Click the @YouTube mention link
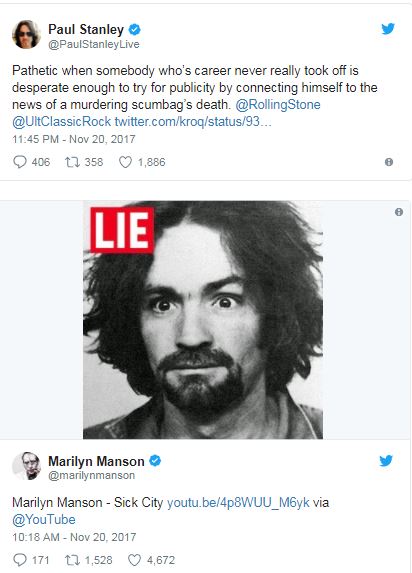Viewport: 412px width, 573px height. pyautogui.click(x=44, y=519)
